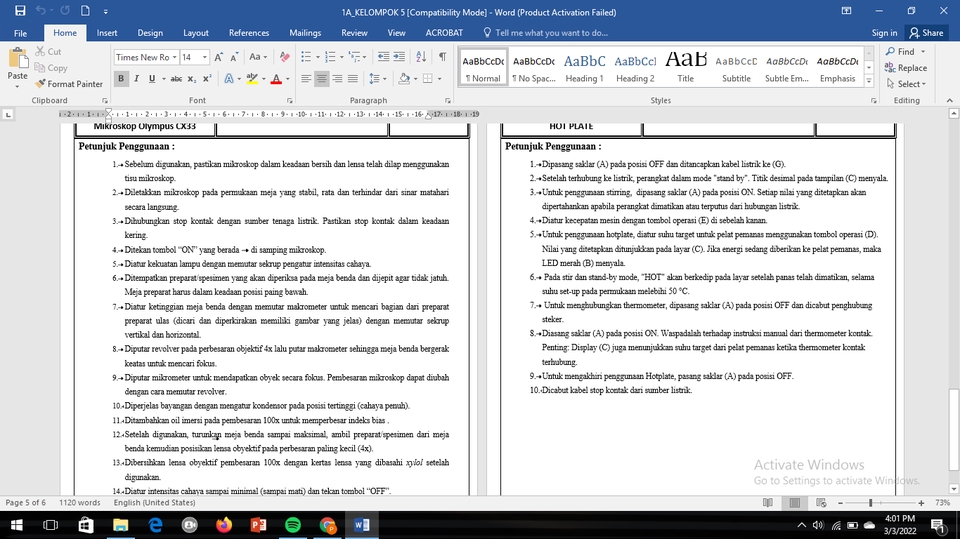Apply the Heading 1 style
Image resolution: width=960 pixels, height=539 pixels.
(584, 67)
